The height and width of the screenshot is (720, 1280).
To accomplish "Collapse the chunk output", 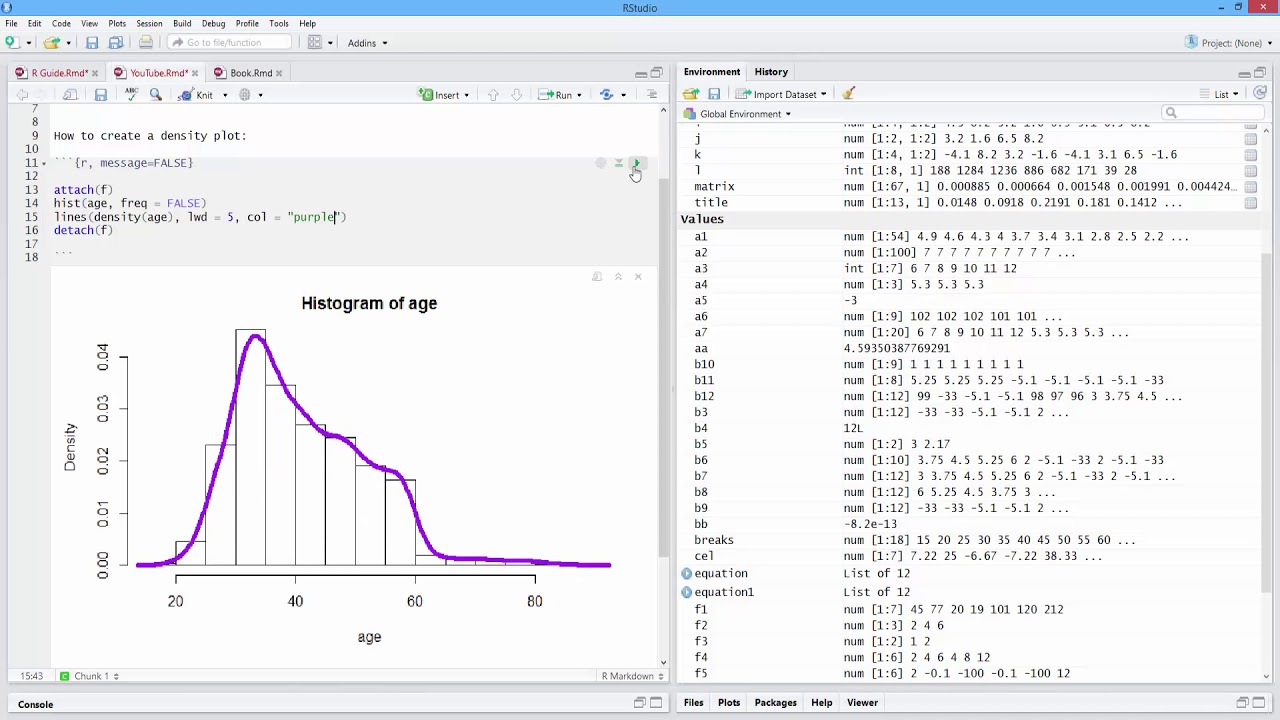I will [x=618, y=276].
